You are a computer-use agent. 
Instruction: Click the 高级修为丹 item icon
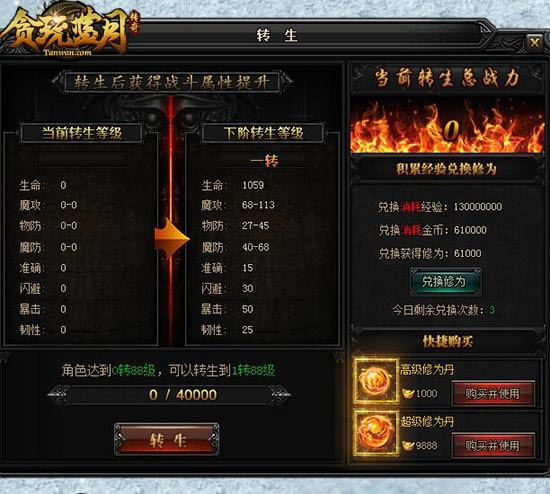point(376,381)
